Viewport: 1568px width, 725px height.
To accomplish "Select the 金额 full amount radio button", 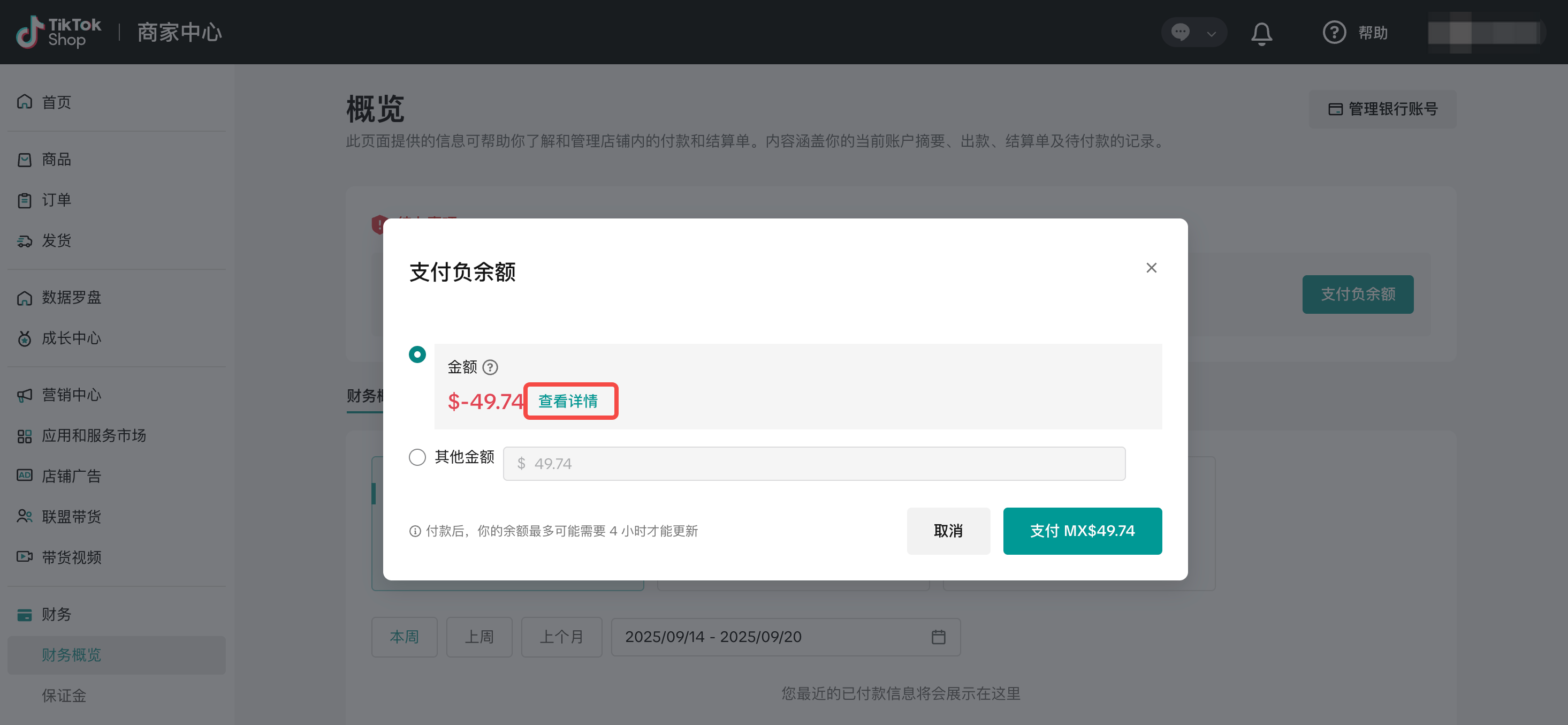I will point(417,354).
